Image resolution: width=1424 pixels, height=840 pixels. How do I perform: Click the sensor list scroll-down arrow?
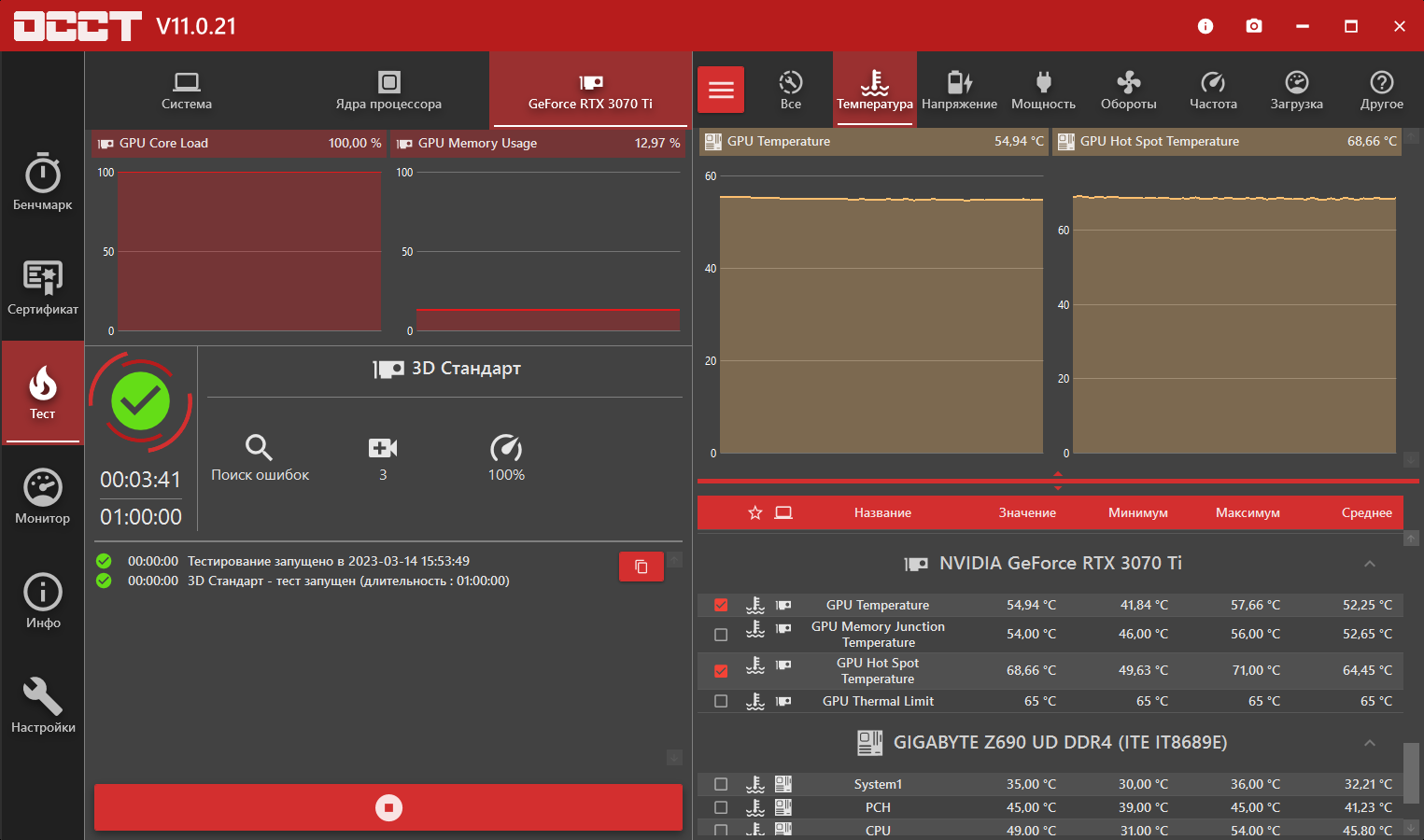[x=1411, y=828]
